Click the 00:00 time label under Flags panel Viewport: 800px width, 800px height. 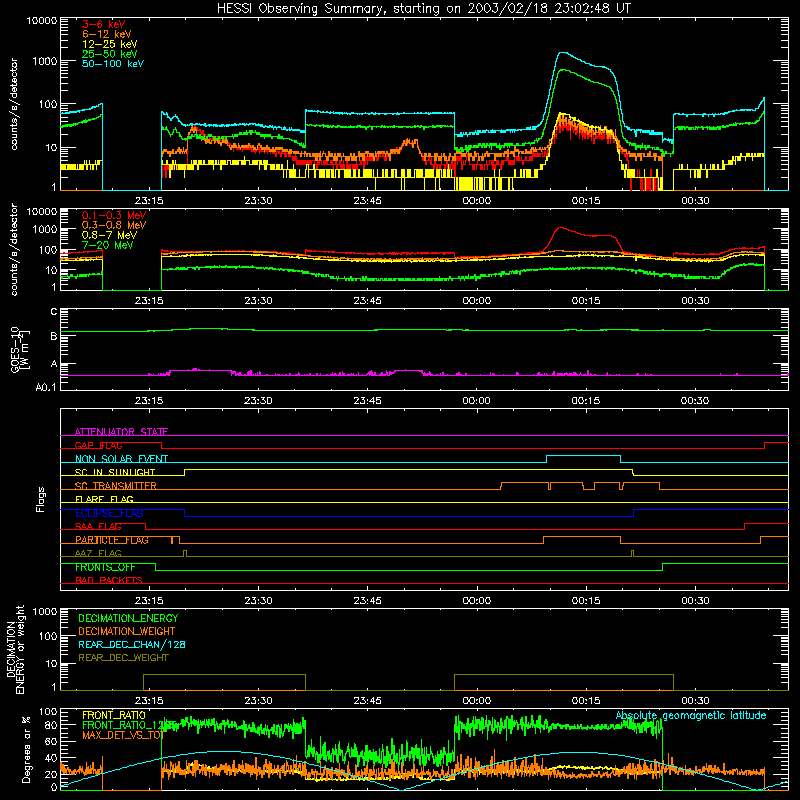point(477,601)
